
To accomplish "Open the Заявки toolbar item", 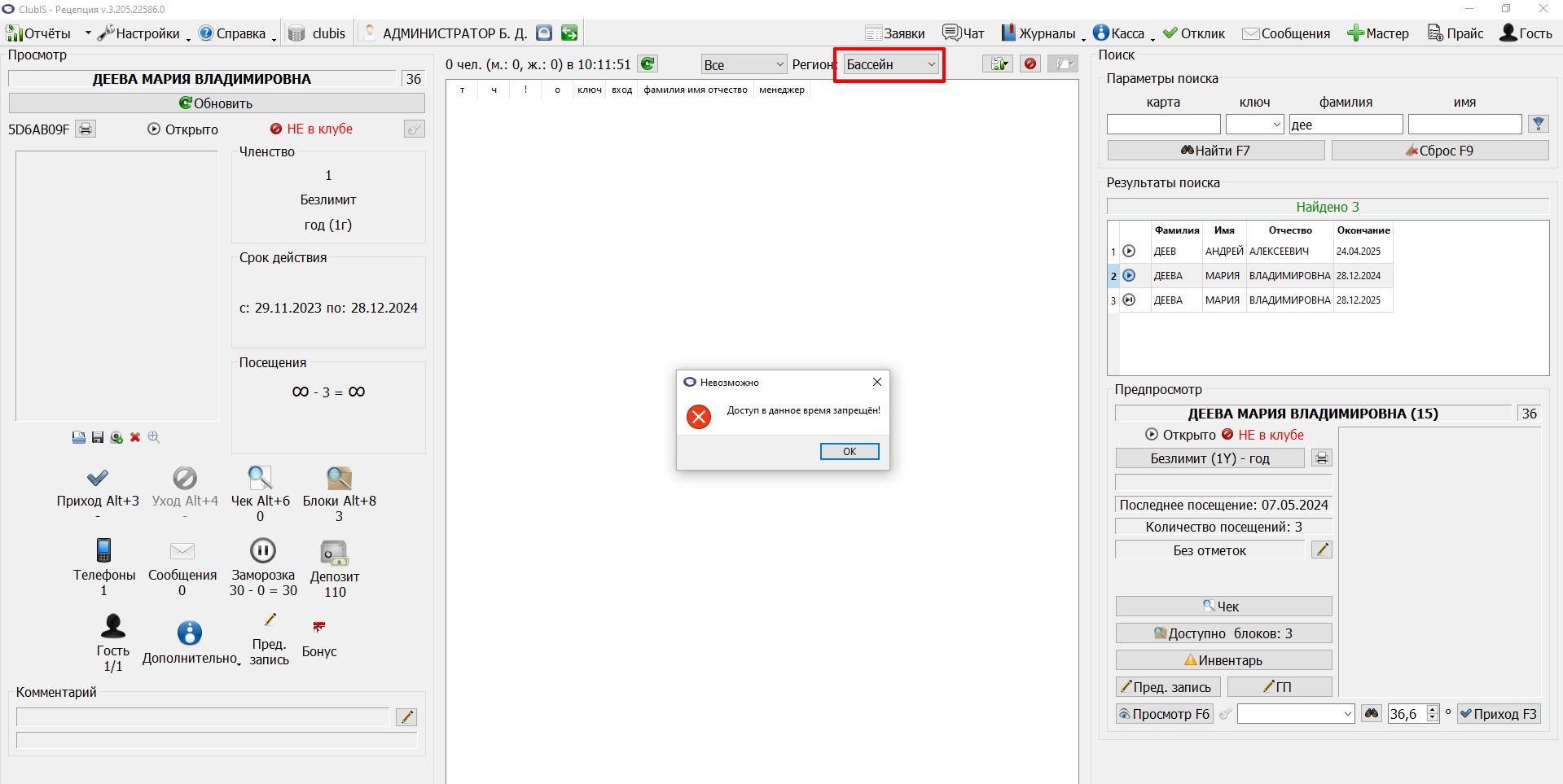I will coord(895,33).
